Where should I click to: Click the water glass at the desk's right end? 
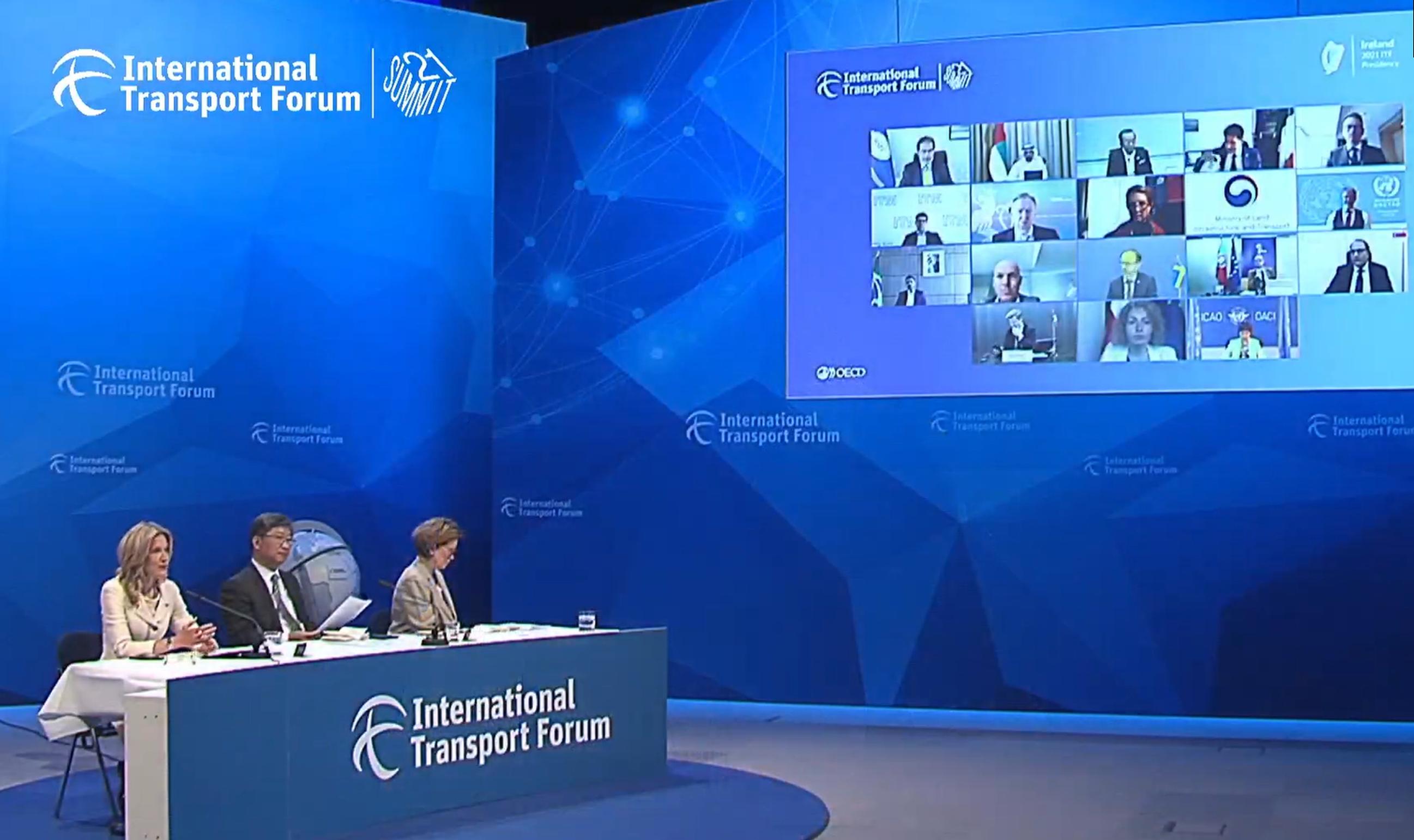pyautogui.click(x=587, y=619)
